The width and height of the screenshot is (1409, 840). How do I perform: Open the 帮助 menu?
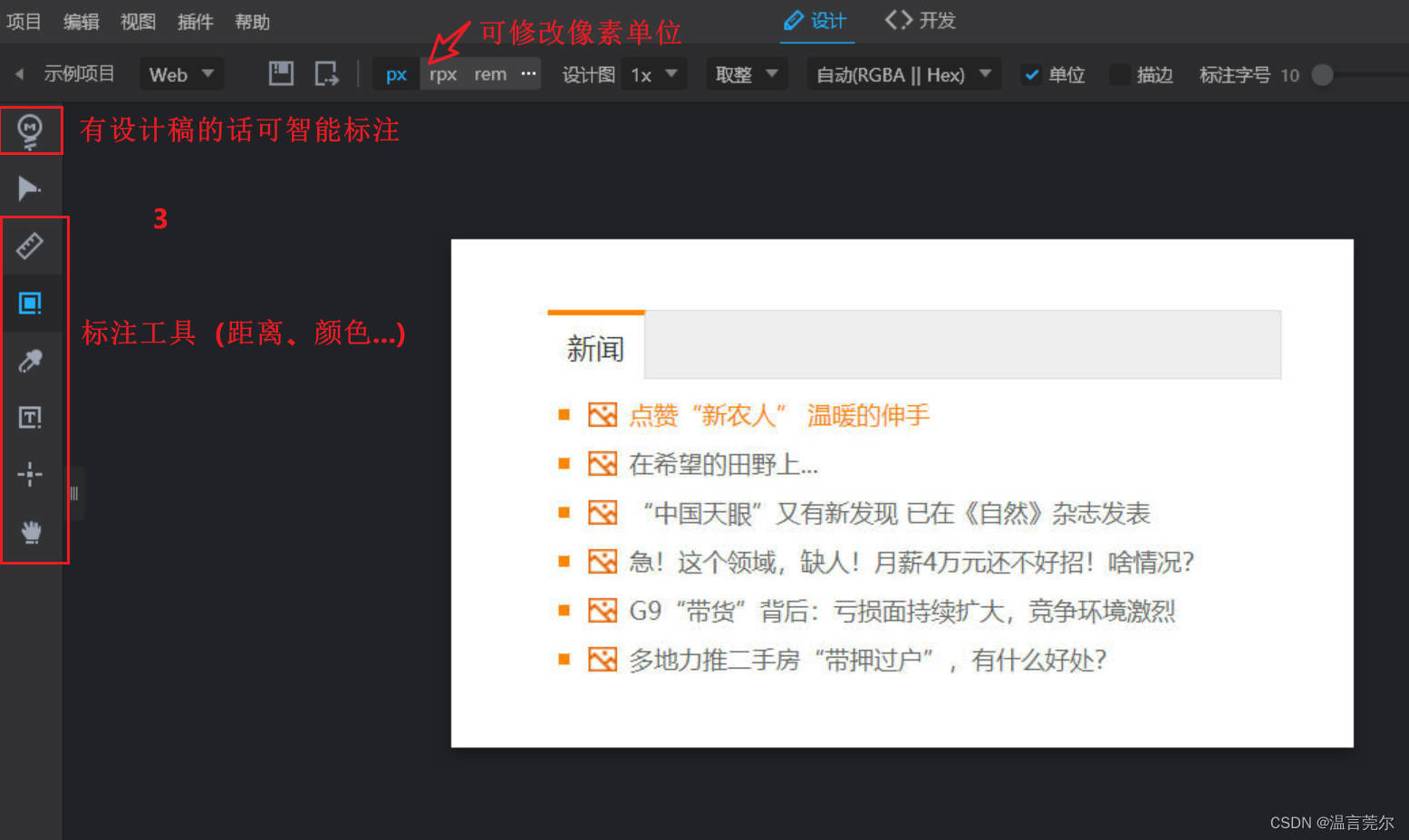click(252, 22)
